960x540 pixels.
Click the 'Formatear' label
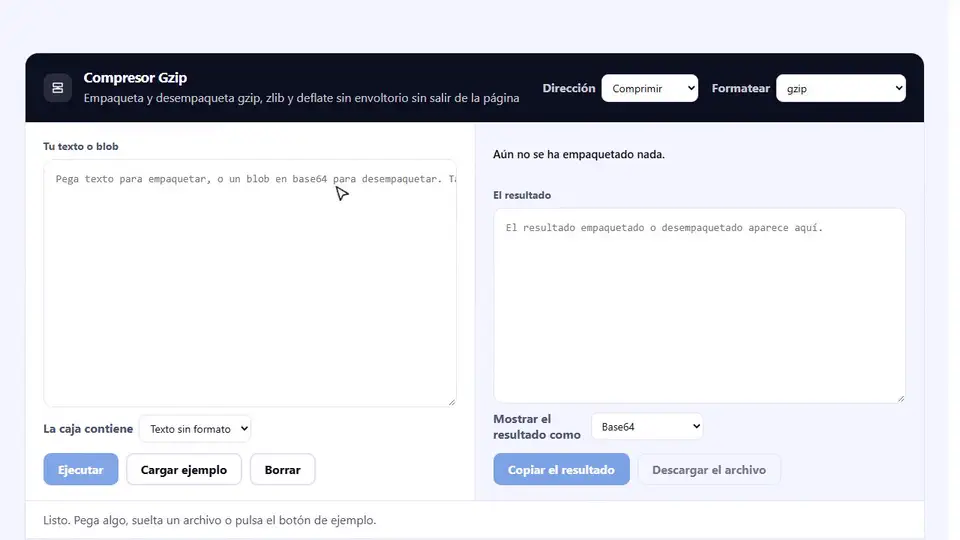tap(741, 88)
